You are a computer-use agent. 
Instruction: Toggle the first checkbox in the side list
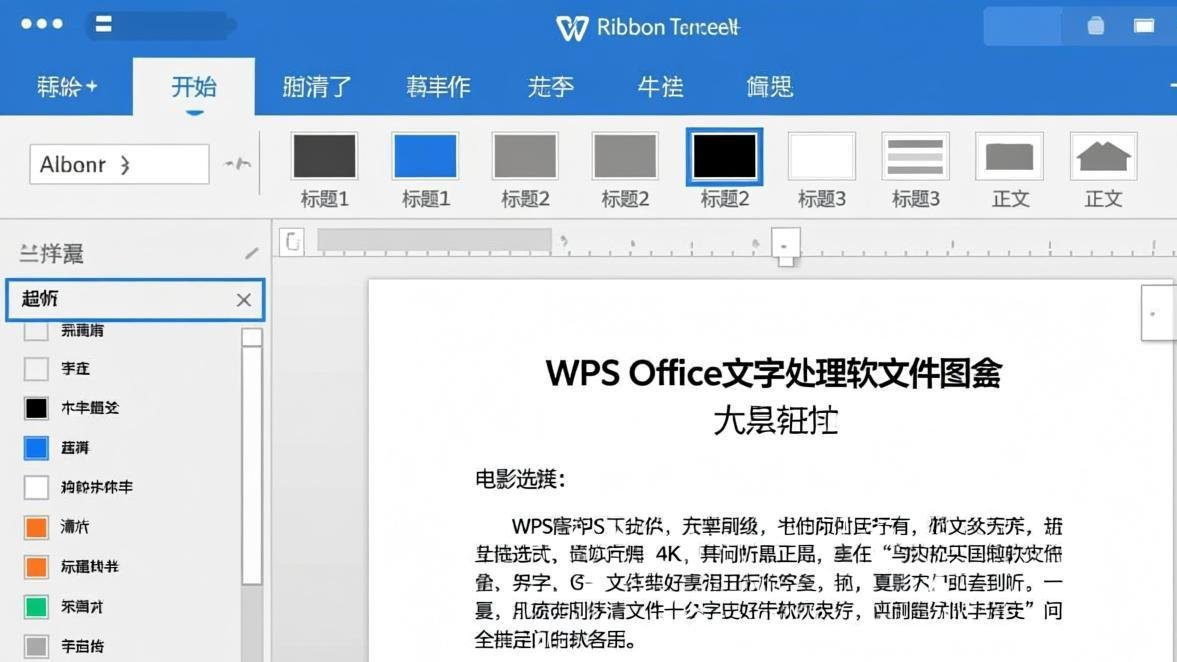(x=36, y=330)
